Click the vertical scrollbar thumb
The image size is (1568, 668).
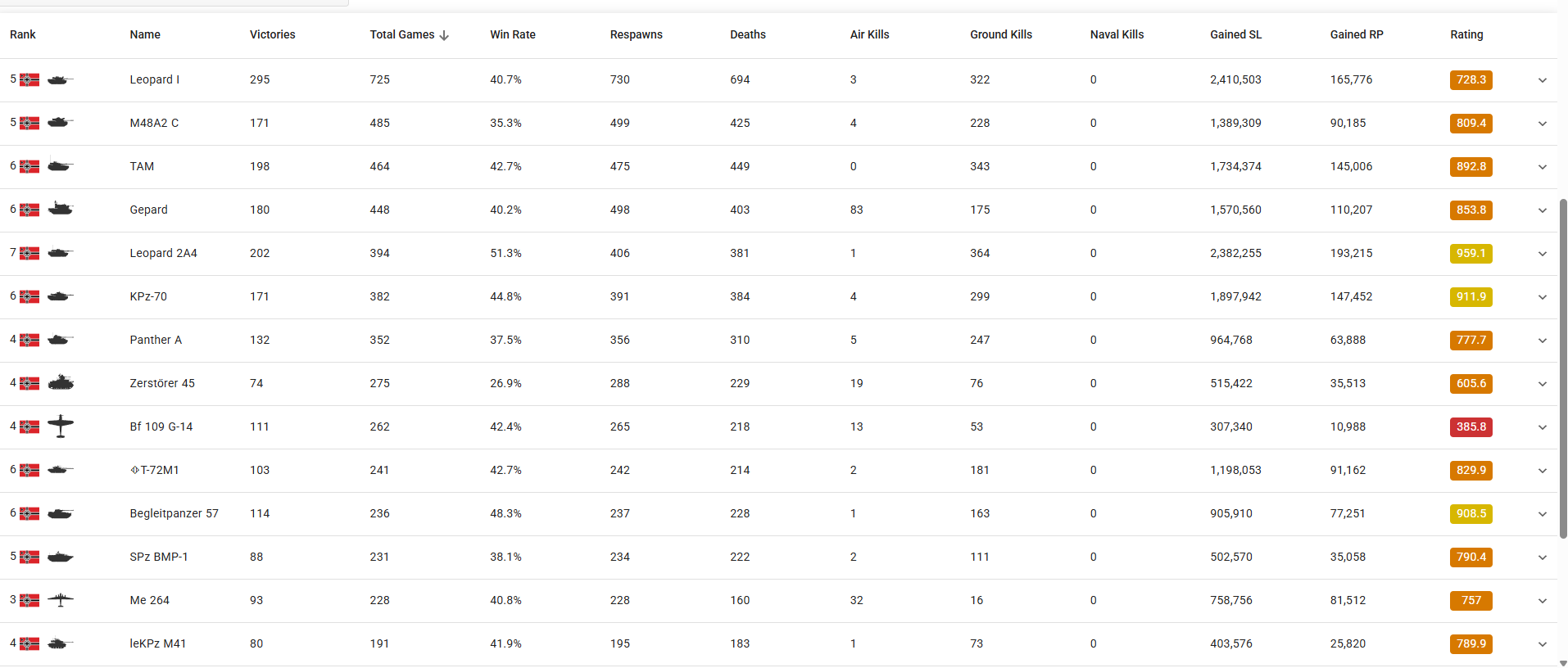(1563, 368)
